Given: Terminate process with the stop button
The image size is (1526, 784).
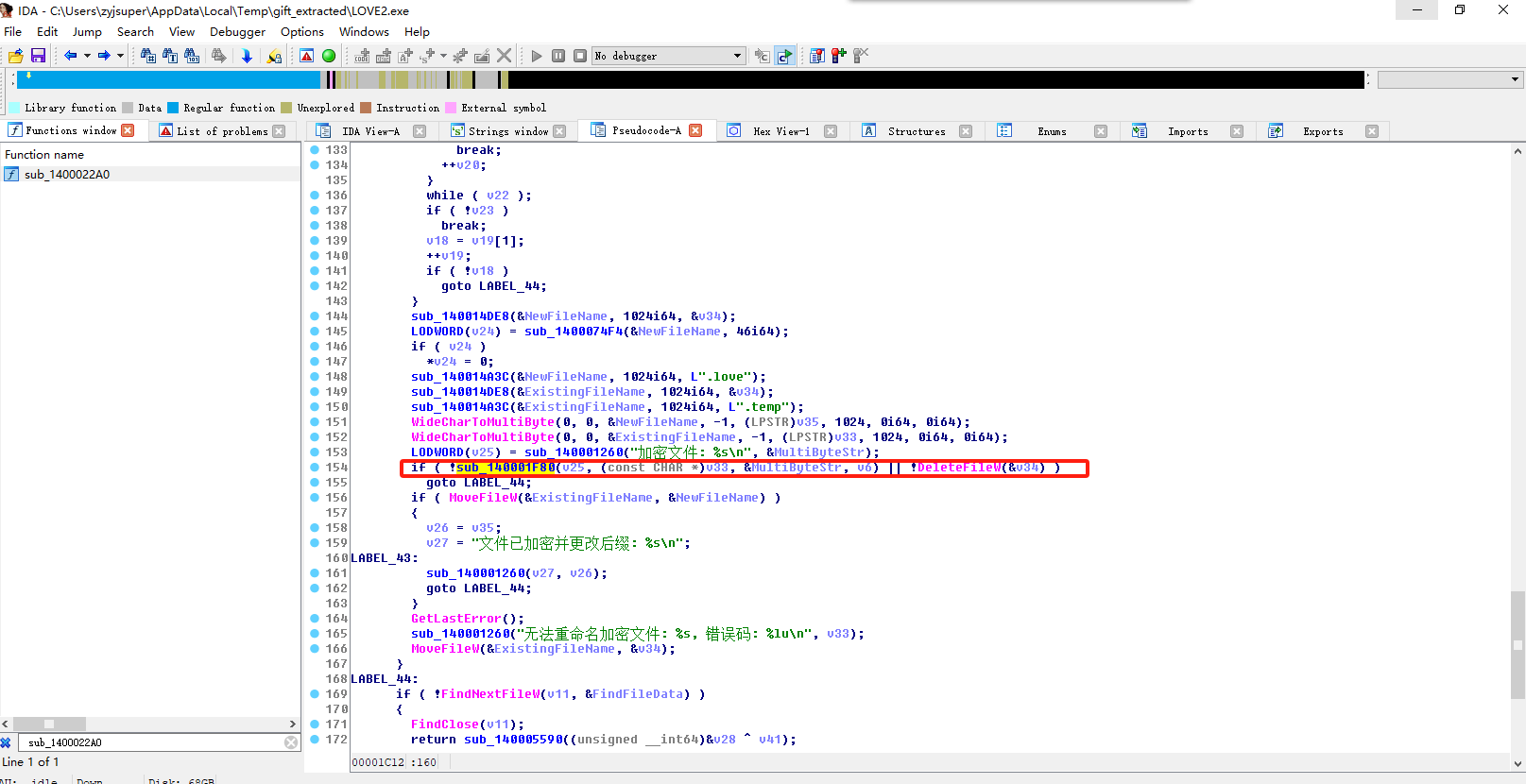Looking at the screenshot, I should tap(580, 56).
